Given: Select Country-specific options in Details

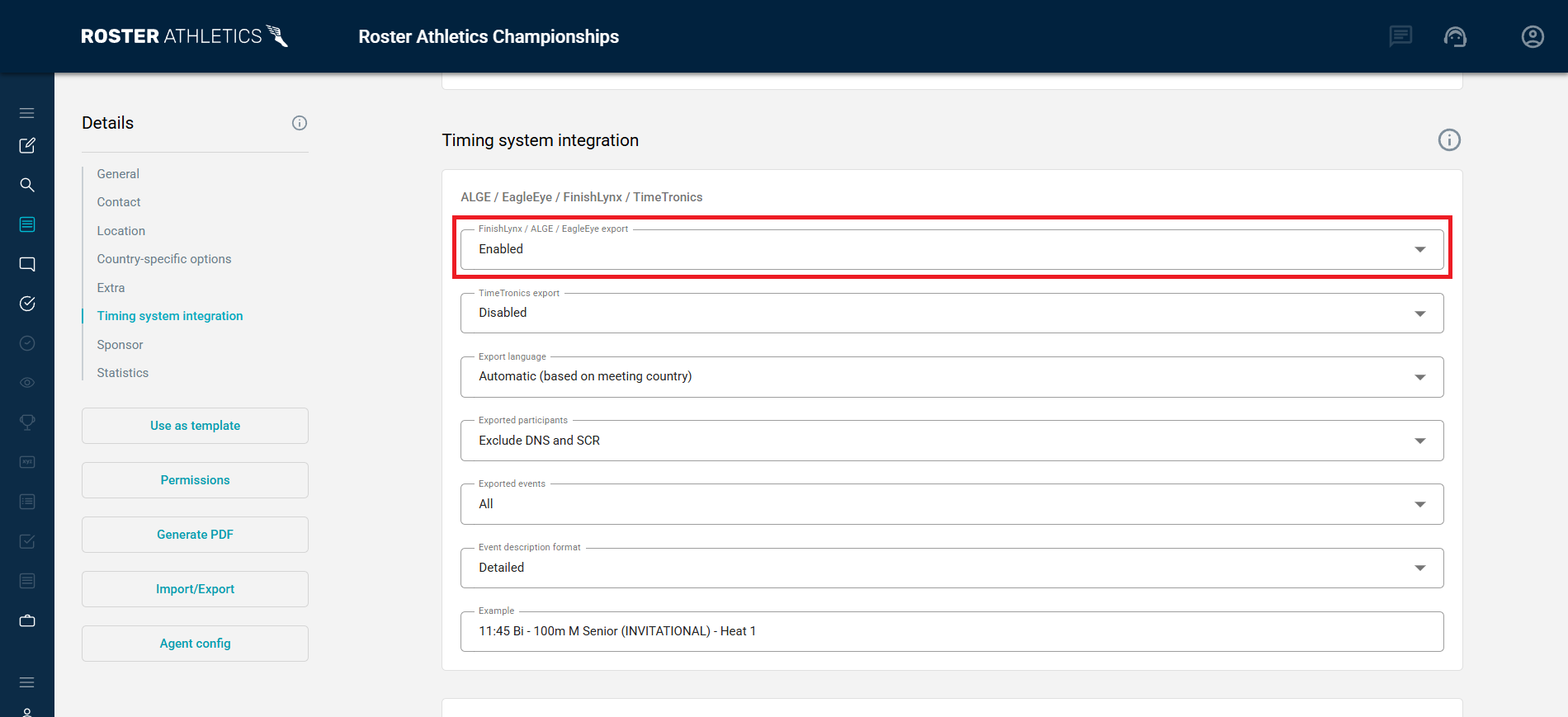Looking at the screenshot, I should click(x=164, y=259).
